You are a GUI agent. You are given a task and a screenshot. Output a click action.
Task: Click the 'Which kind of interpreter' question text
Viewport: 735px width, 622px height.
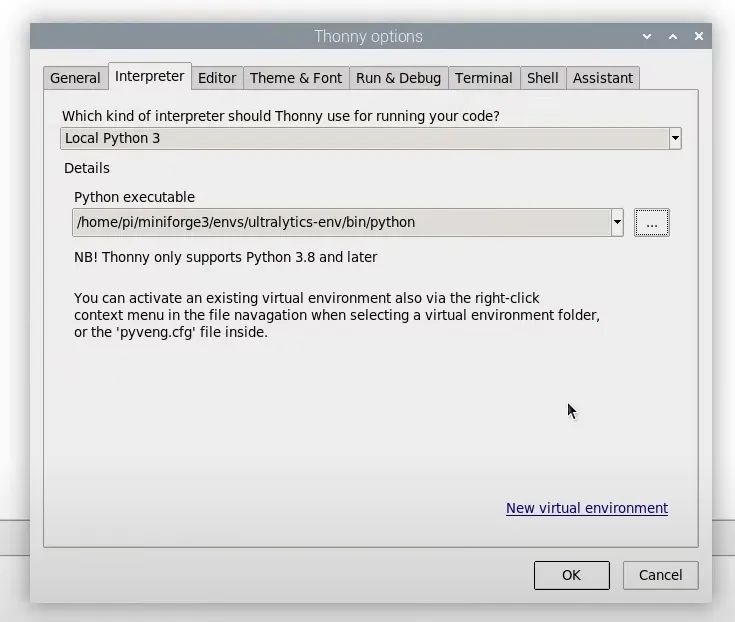pos(281,116)
